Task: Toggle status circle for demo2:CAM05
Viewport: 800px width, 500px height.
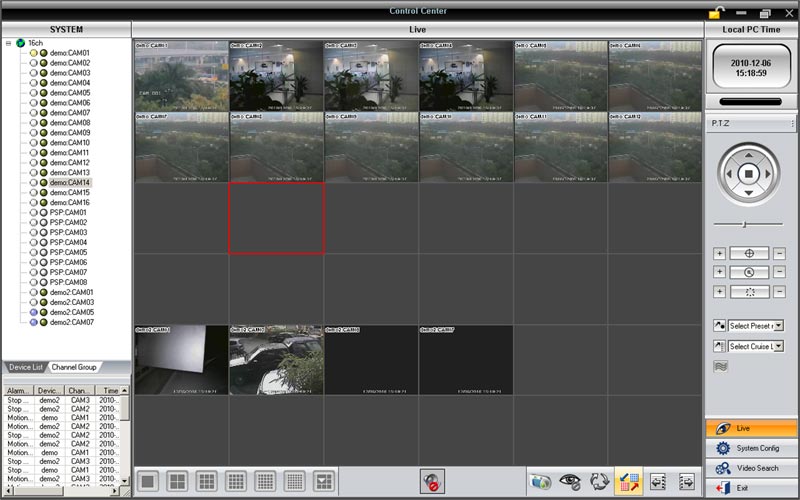Action: (x=34, y=312)
